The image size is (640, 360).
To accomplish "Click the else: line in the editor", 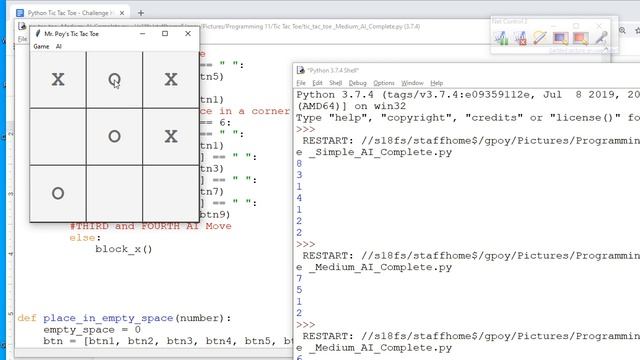I will 85,238.
